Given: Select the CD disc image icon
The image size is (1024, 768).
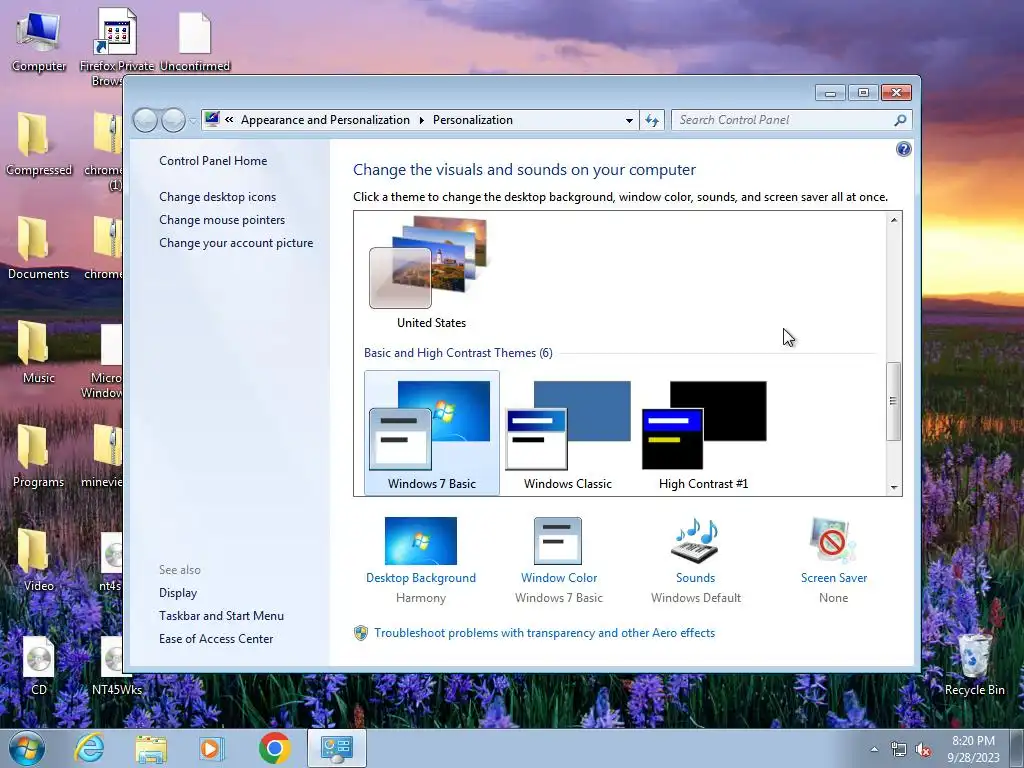Looking at the screenshot, I should coord(39,665).
